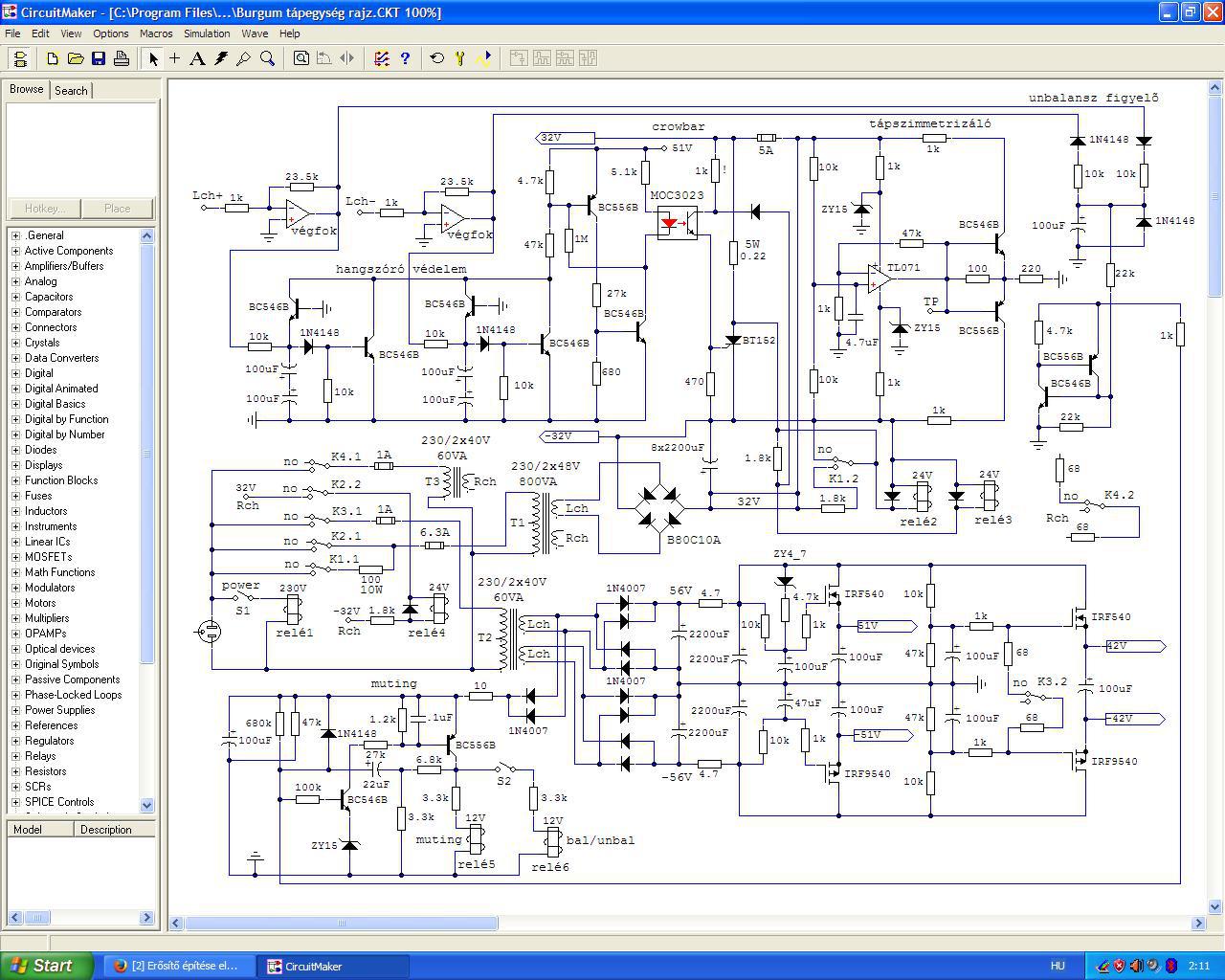Screen dimensions: 1225x980
Task: Click the Rotate 90 toolbar icon
Action: coord(324,58)
